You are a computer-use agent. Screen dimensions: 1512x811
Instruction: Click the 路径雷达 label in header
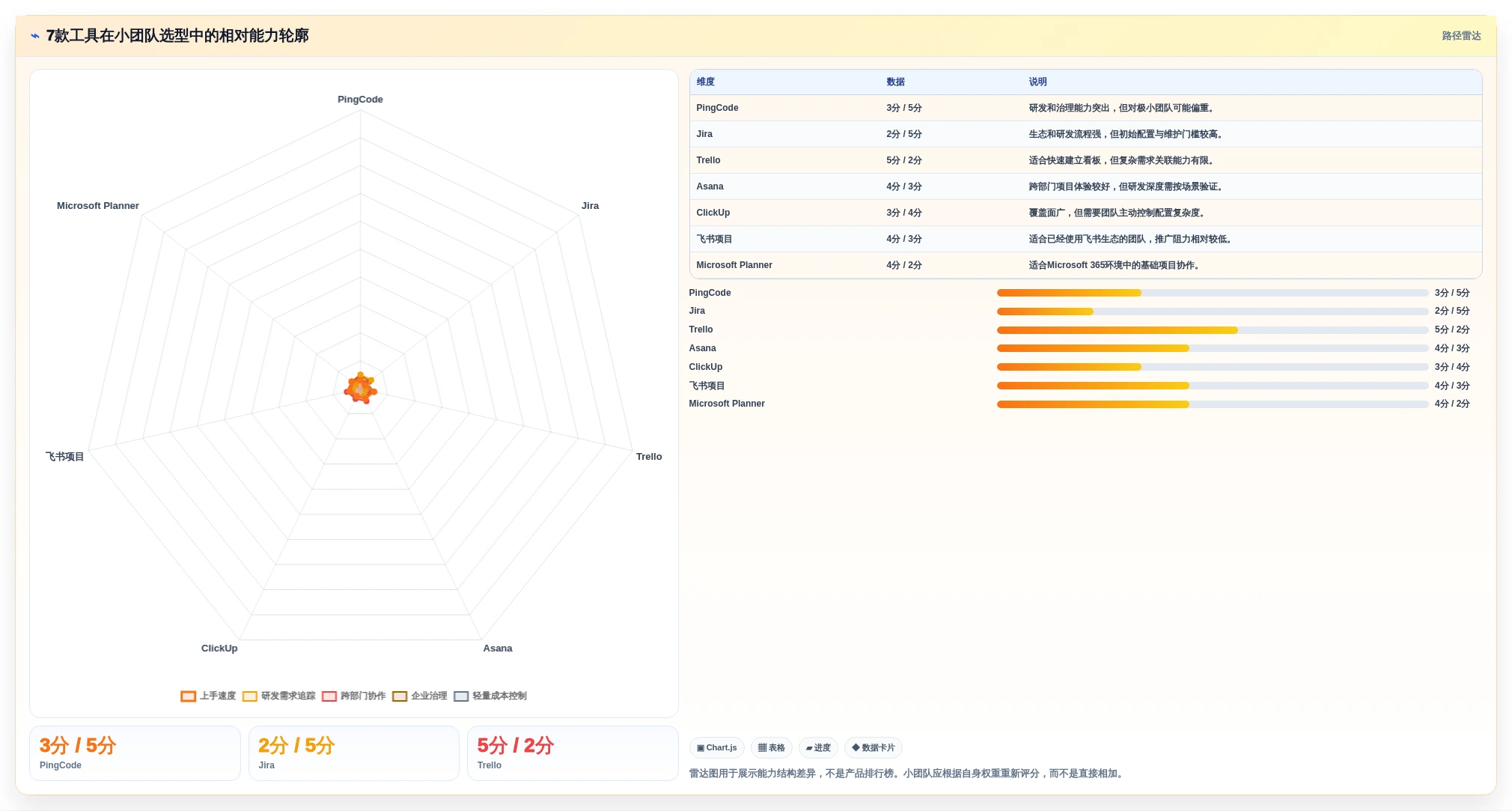tap(1461, 36)
